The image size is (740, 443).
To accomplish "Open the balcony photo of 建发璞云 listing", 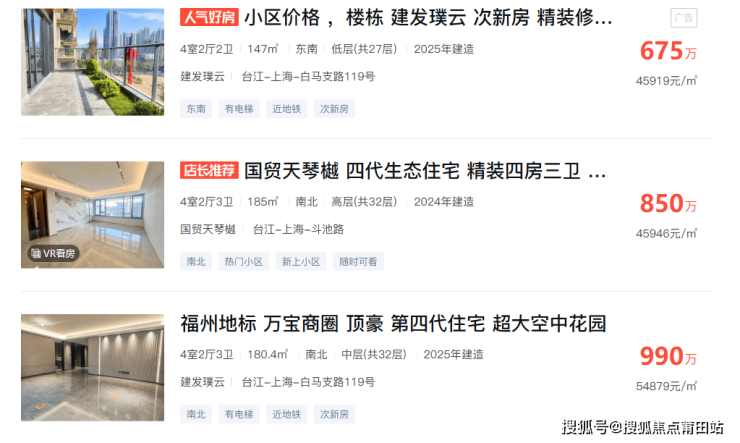I will pos(92,62).
